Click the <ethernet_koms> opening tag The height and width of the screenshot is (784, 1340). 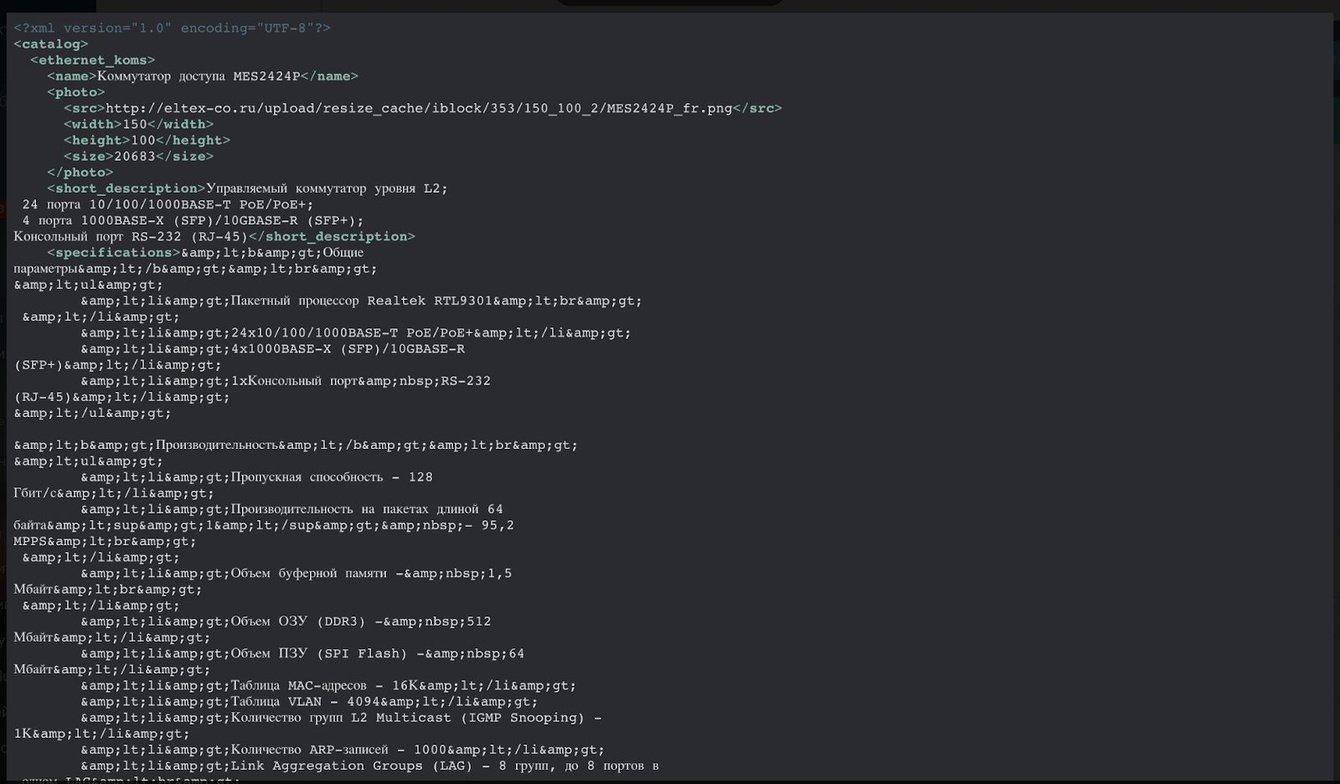click(x=93, y=60)
